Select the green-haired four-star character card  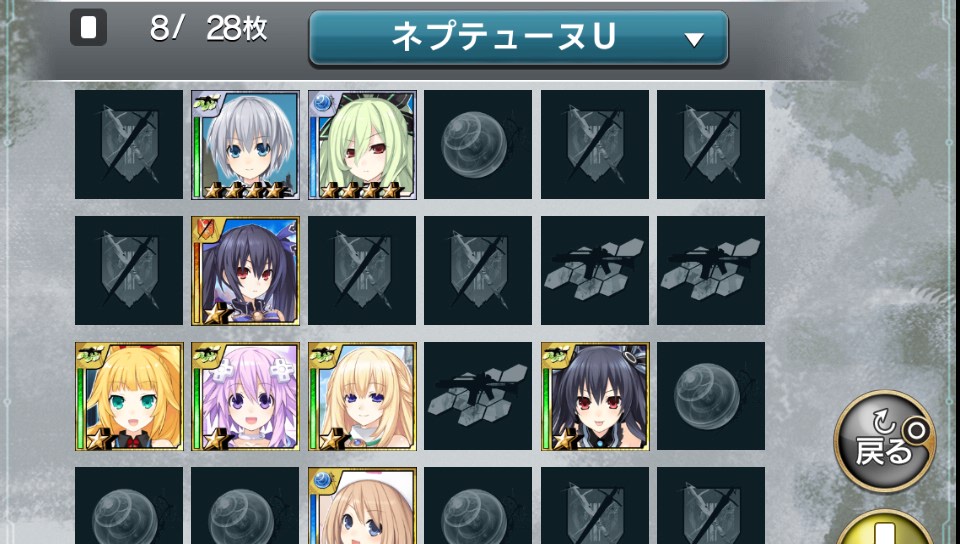click(x=362, y=145)
